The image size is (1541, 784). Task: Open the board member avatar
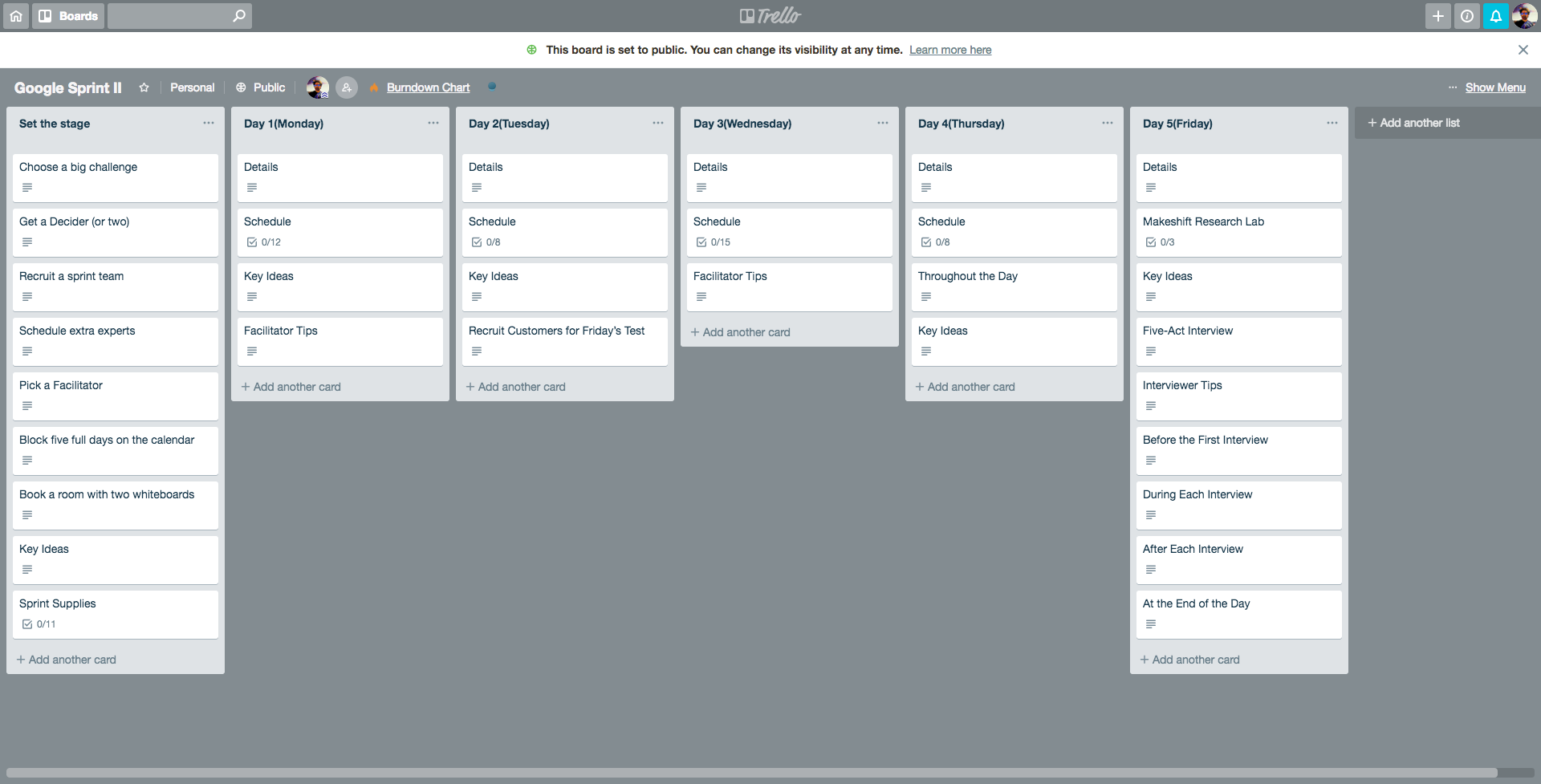(x=318, y=87)
